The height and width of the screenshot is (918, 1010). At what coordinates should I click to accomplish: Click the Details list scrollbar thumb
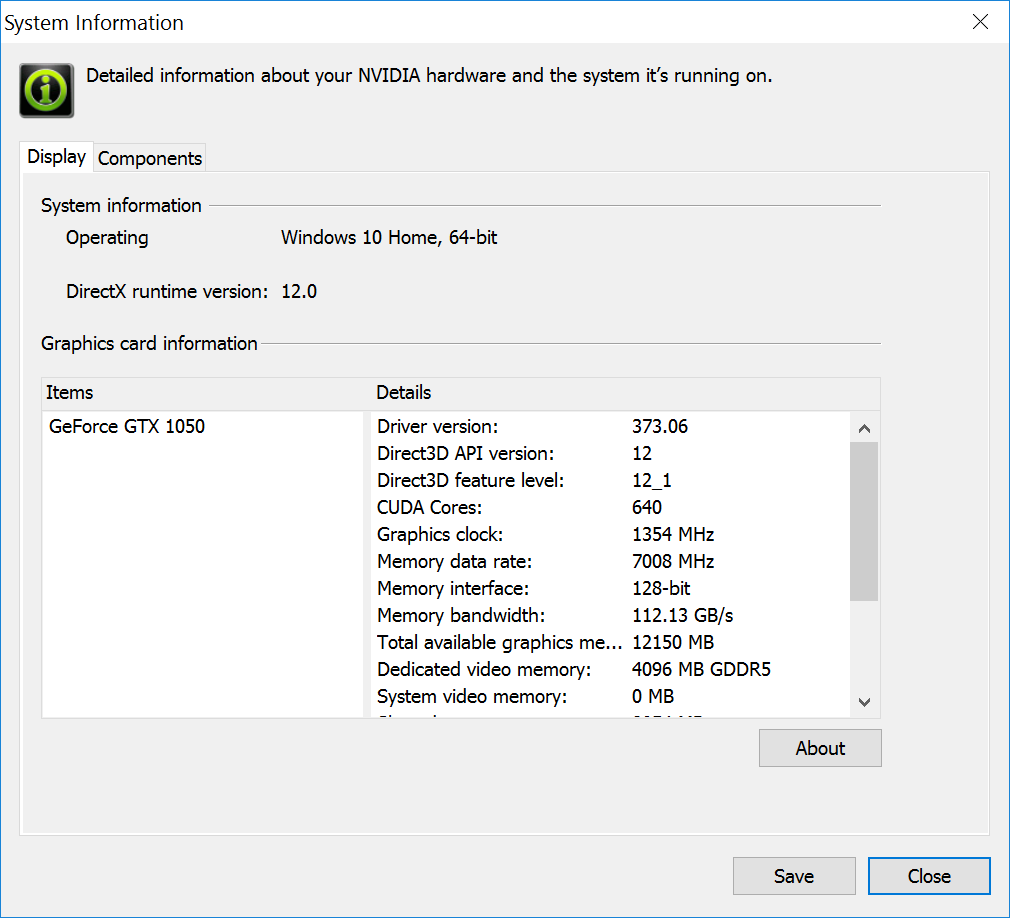pyautogui.click(x=865, y=520)
